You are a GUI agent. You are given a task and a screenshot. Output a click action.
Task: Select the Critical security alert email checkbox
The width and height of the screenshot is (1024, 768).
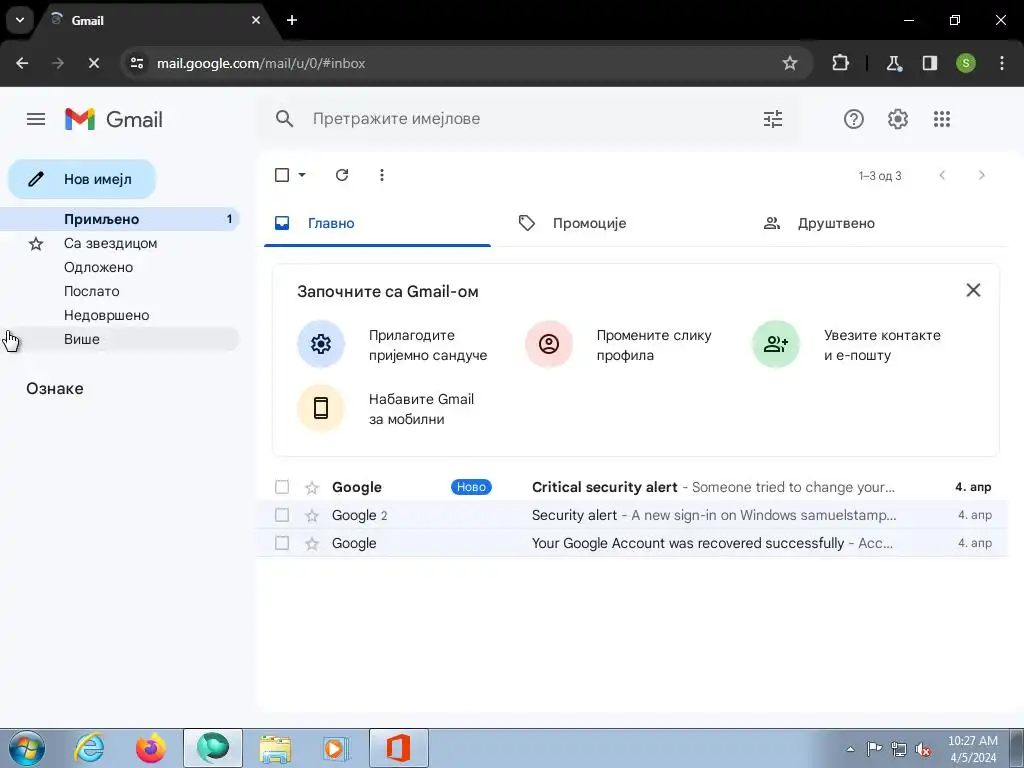pyautogui.click(x=282, y=487)
